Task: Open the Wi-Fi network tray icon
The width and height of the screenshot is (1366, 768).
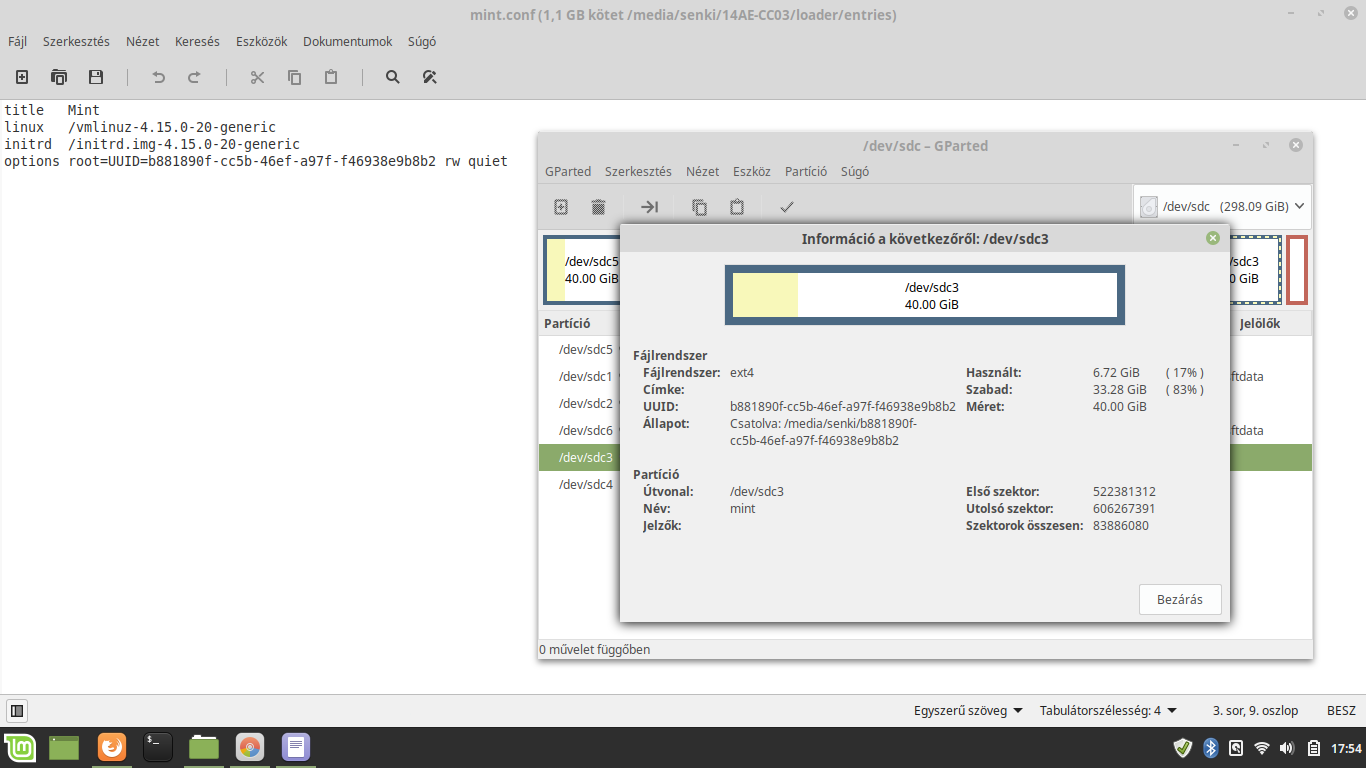Action: 1262,747
